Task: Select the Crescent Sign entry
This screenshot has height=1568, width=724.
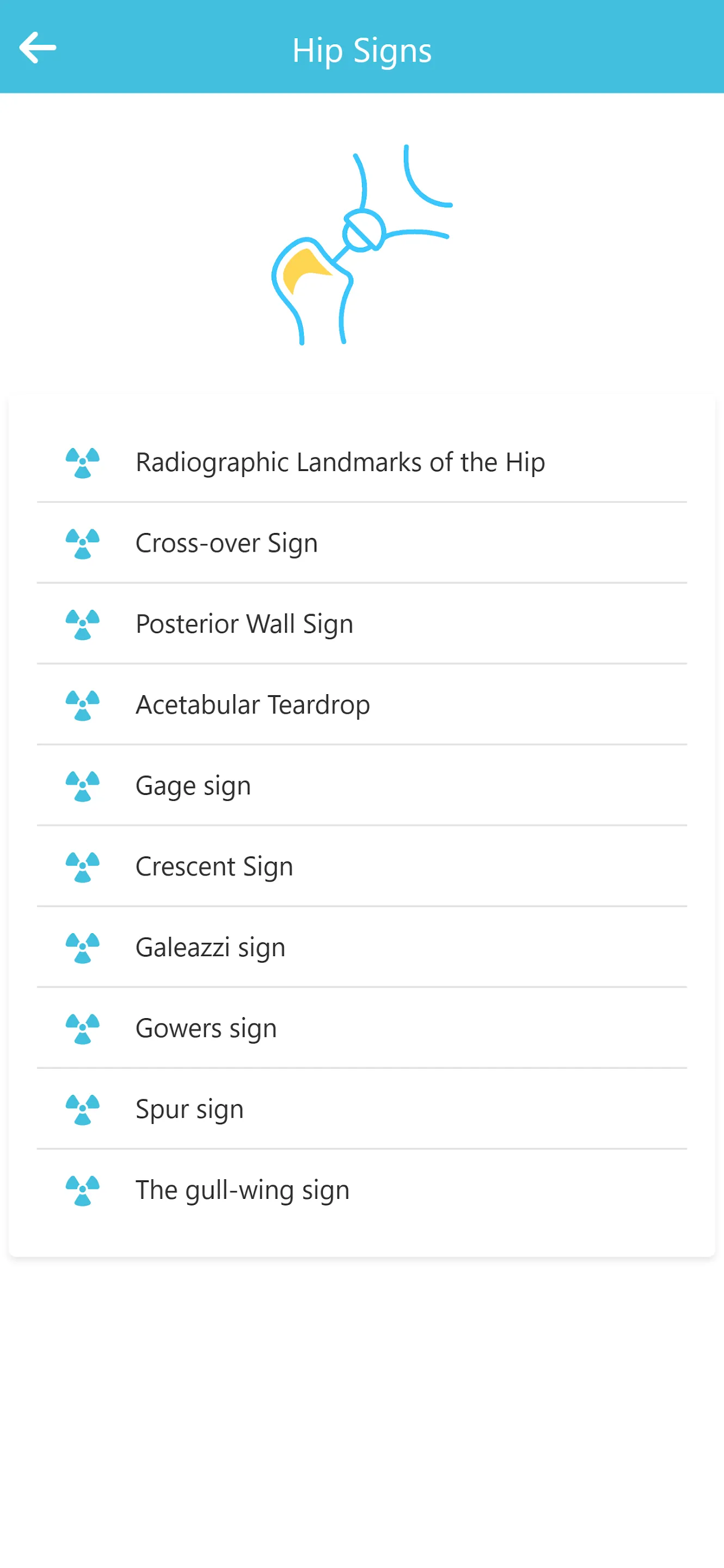Action: tap(362, 867)
